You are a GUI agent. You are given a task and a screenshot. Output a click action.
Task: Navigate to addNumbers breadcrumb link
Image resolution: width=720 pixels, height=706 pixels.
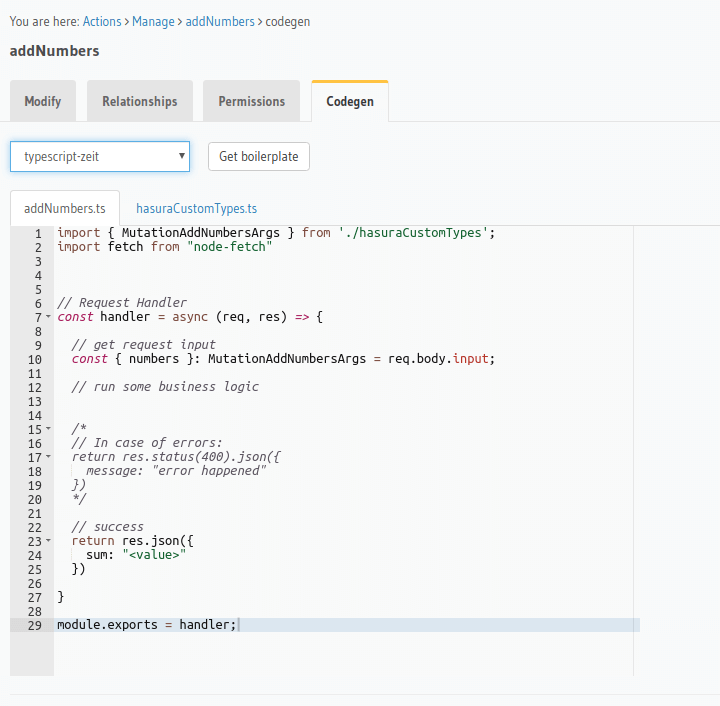220,21
